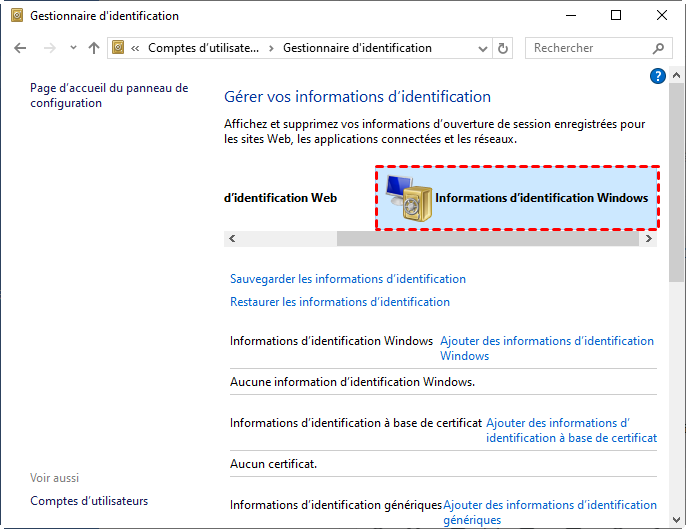Click the Gestionnaire d'identification breadcrumb
Viewport: 686px width, 529px height.
(x=357, y=48)
